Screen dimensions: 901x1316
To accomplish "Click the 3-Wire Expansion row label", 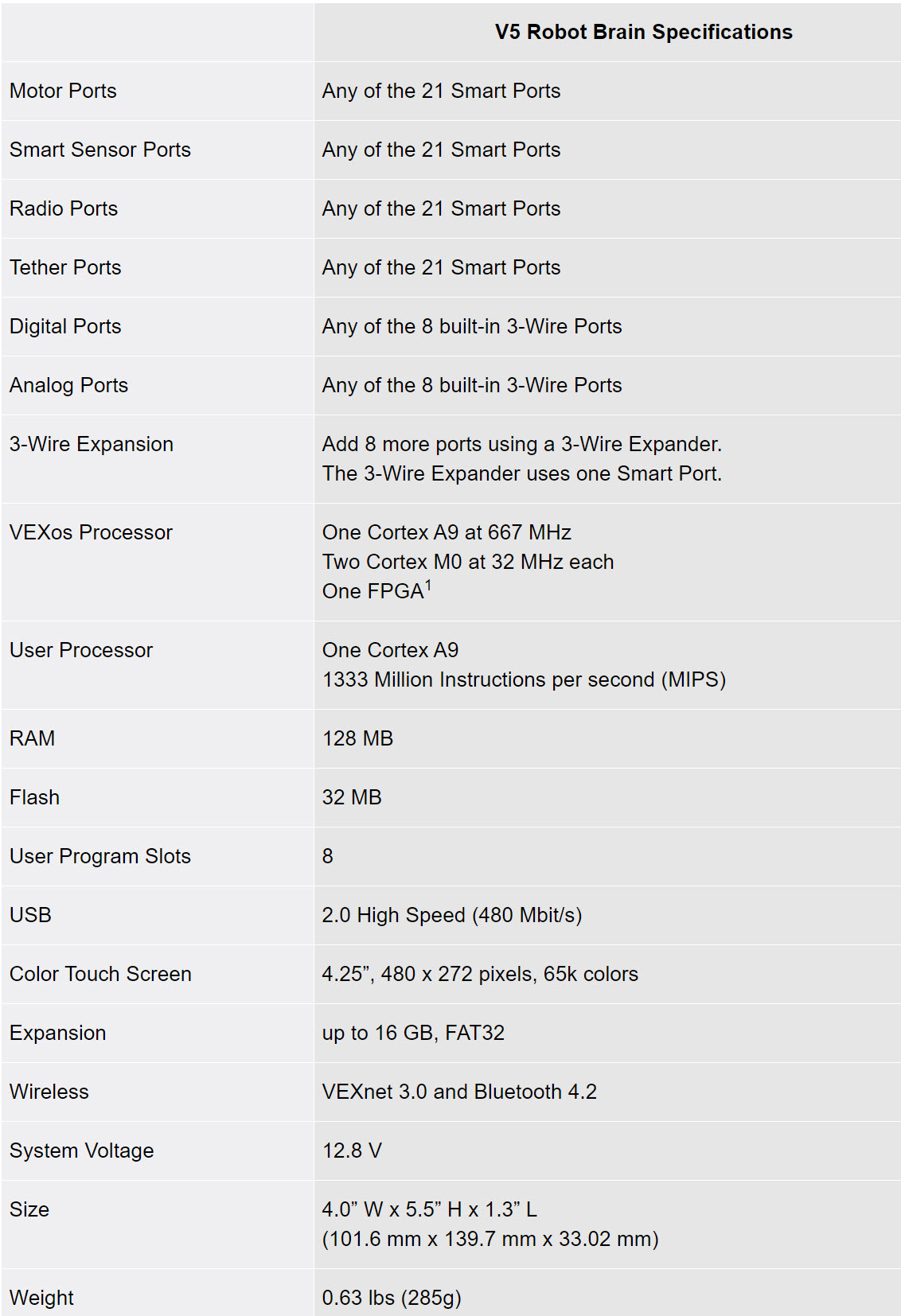I will pos(92,444).
